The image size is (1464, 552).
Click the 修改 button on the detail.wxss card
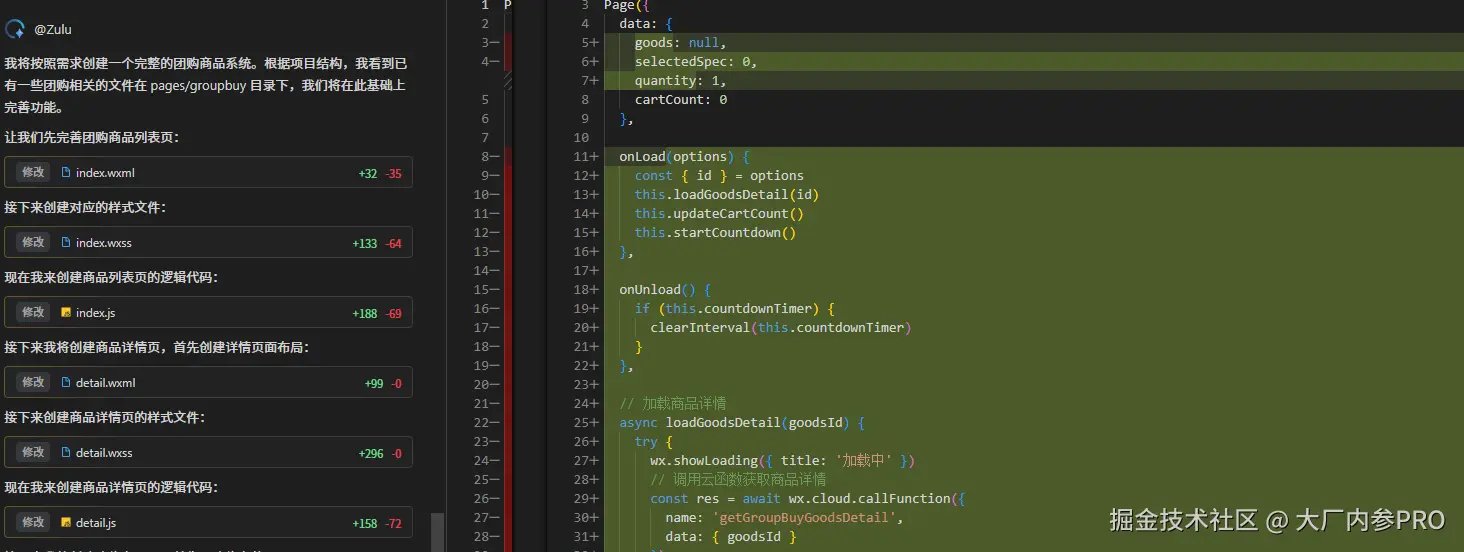coord(33,452)
